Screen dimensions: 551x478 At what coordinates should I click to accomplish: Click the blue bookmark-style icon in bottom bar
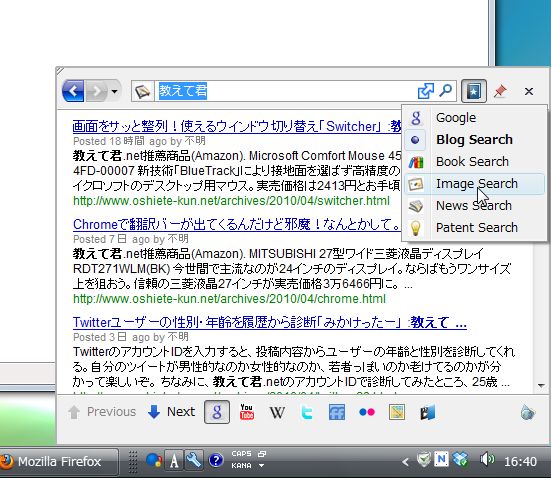coord(427,412)
